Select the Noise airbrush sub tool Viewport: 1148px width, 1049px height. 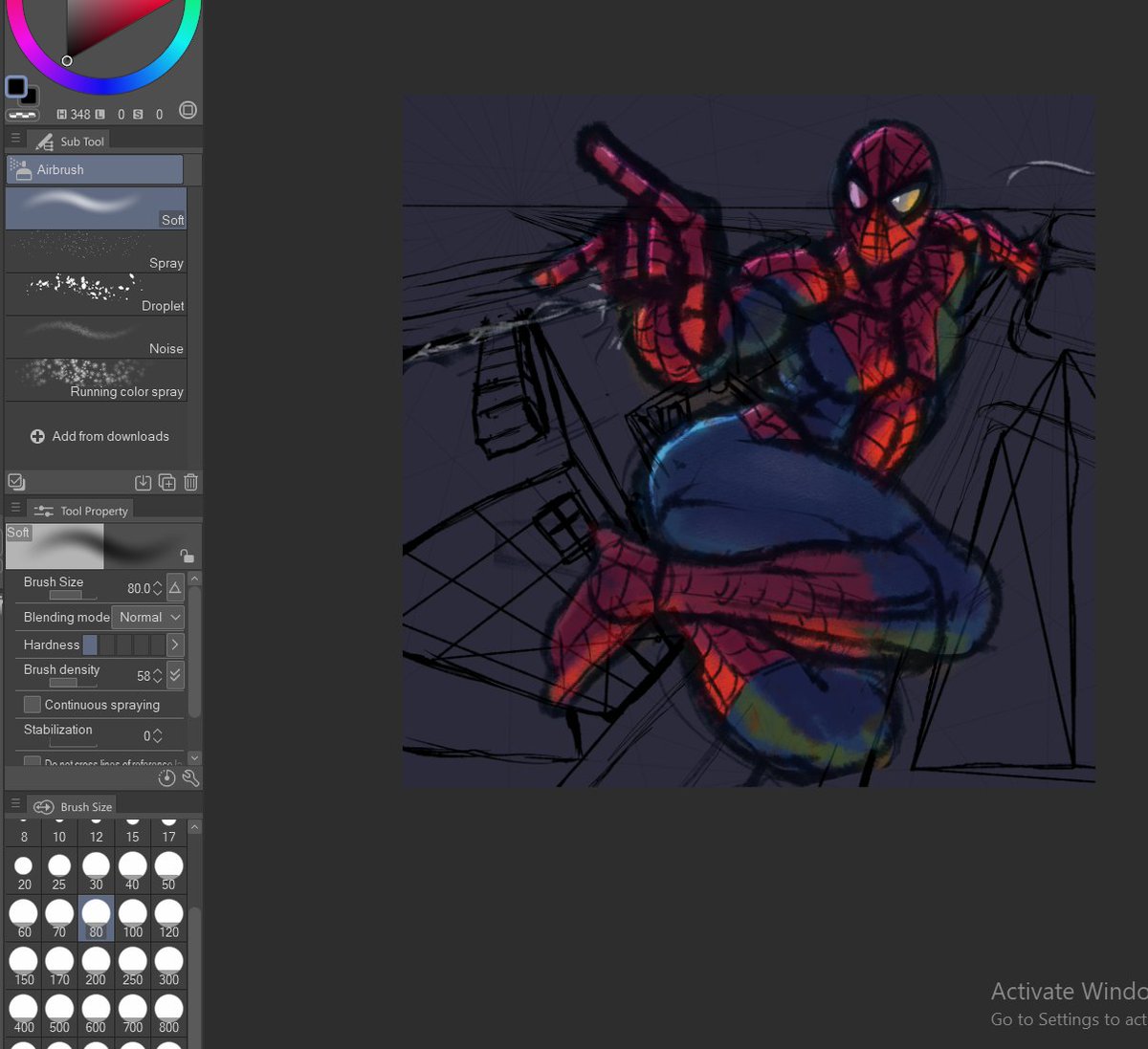pyautogui.click(x=96, y=338)
